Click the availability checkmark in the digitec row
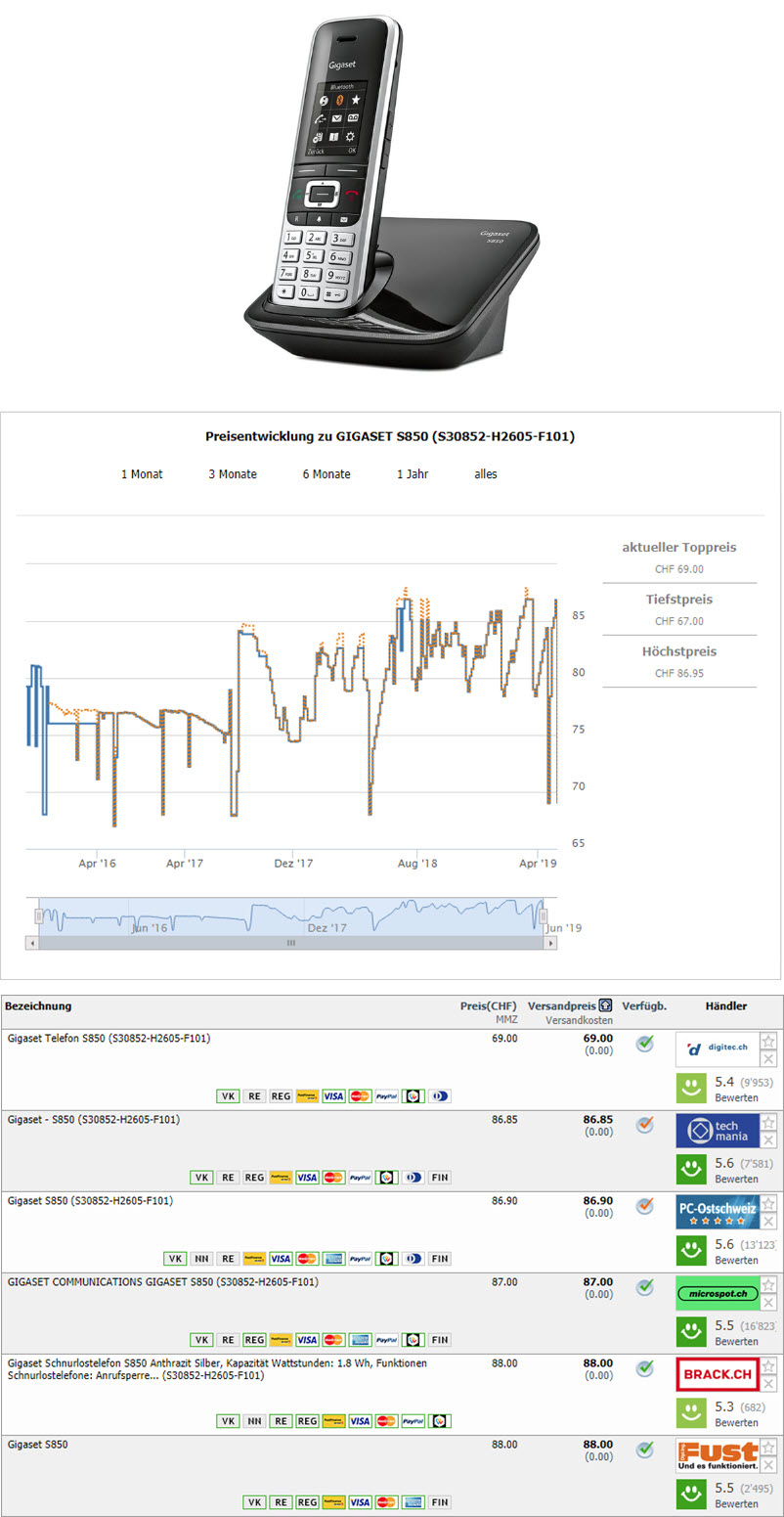Screen dimensions: 784x1517 [644, 1044]
